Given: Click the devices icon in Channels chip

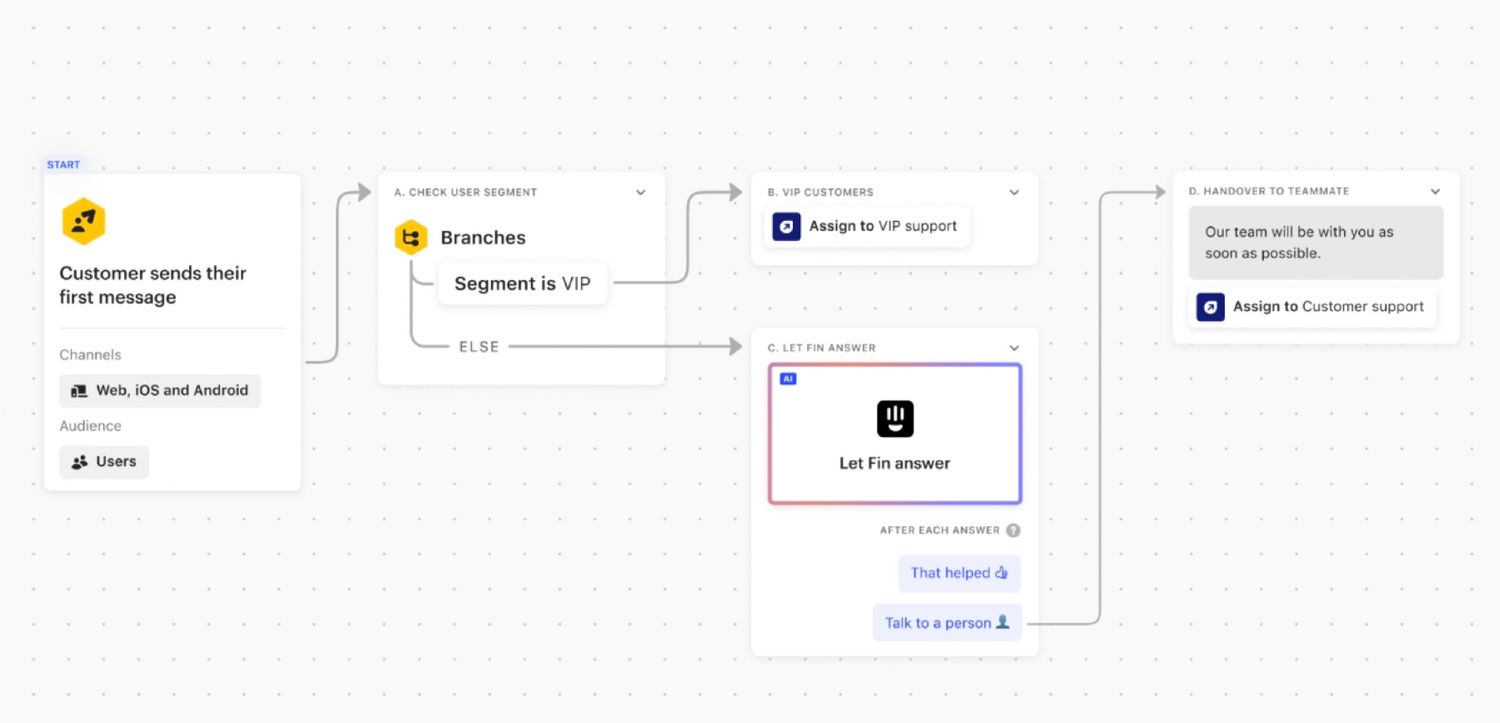Looking at the screenshot, I should tap(79, 391).
